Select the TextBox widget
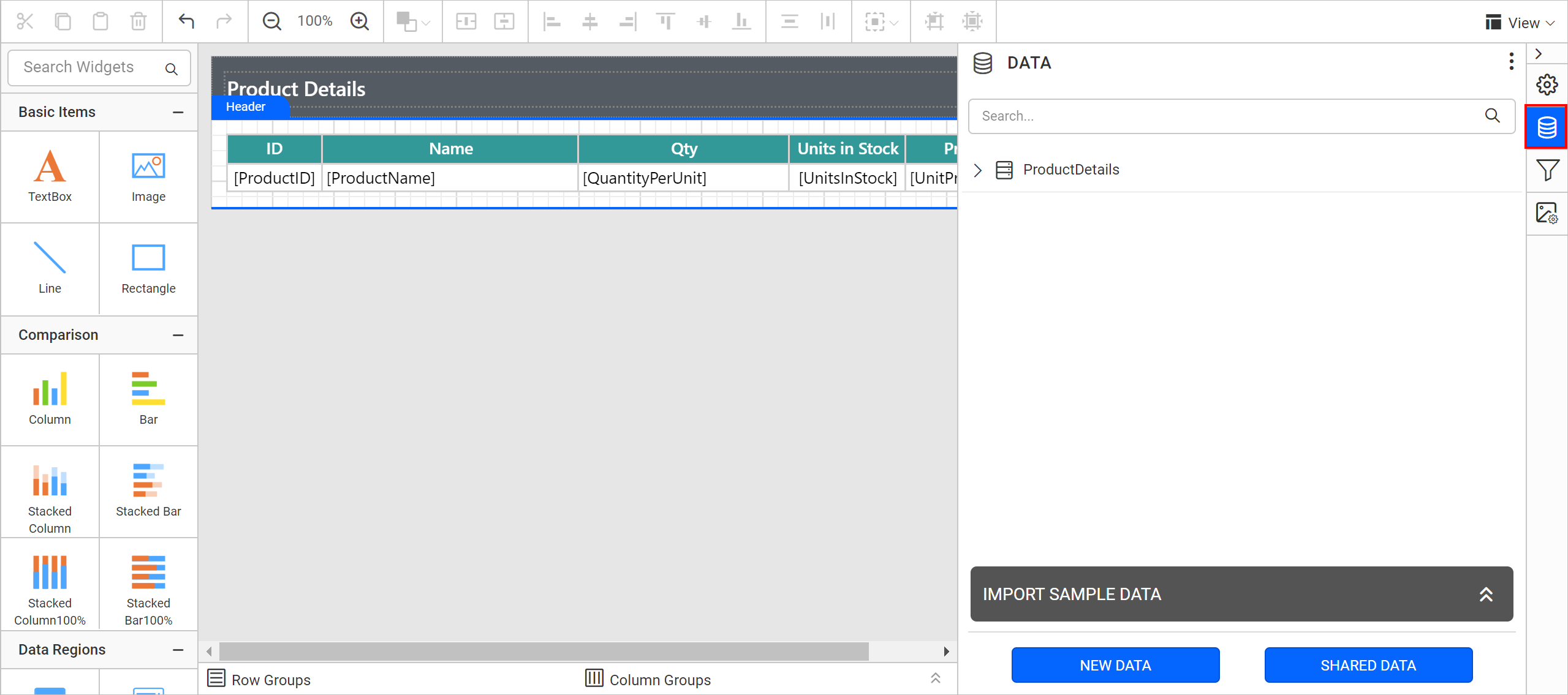Image resolution: width=1568 pixels, height=695 pixels. click(x=50, y=176)
